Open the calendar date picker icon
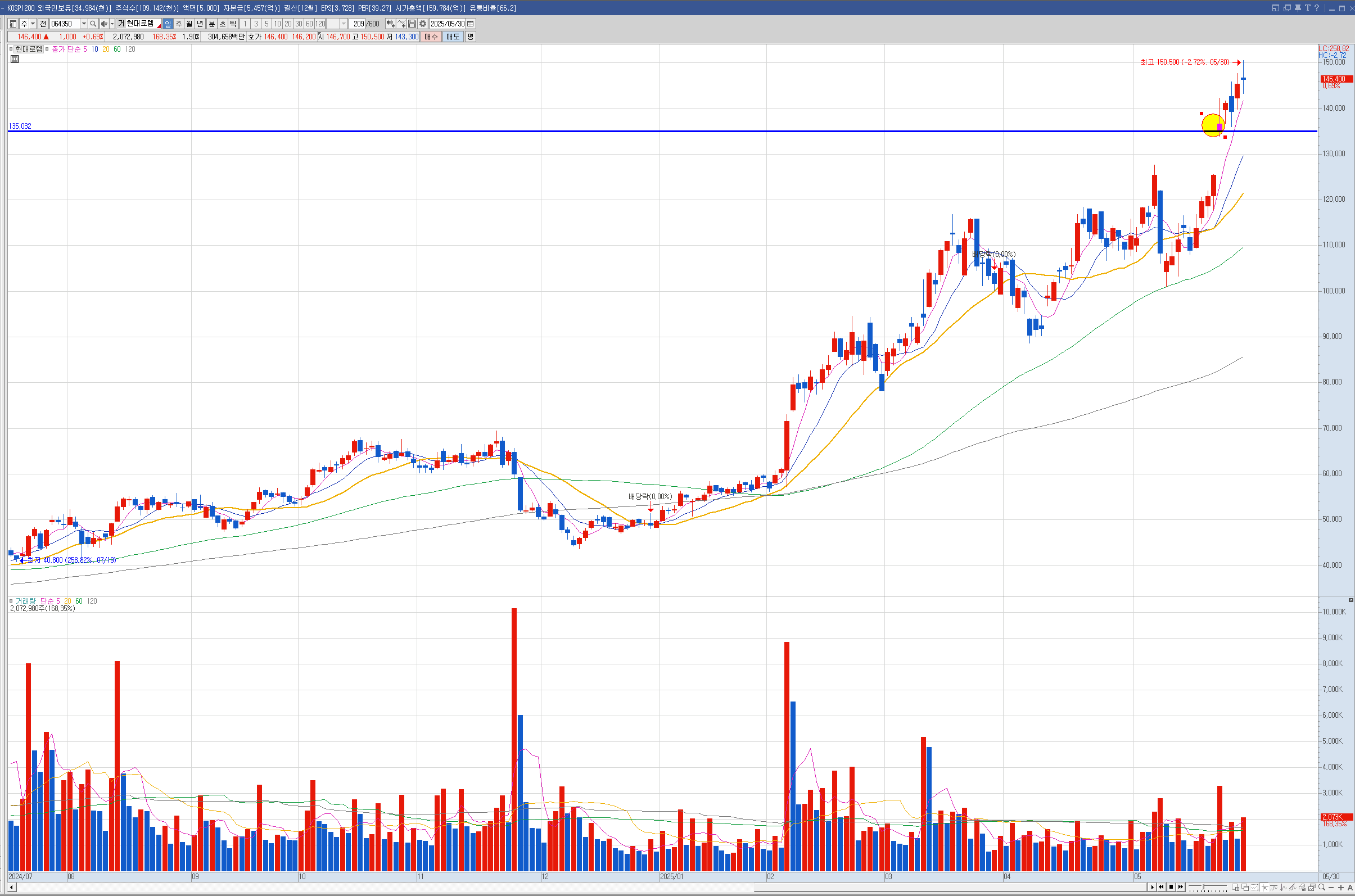 471,24
